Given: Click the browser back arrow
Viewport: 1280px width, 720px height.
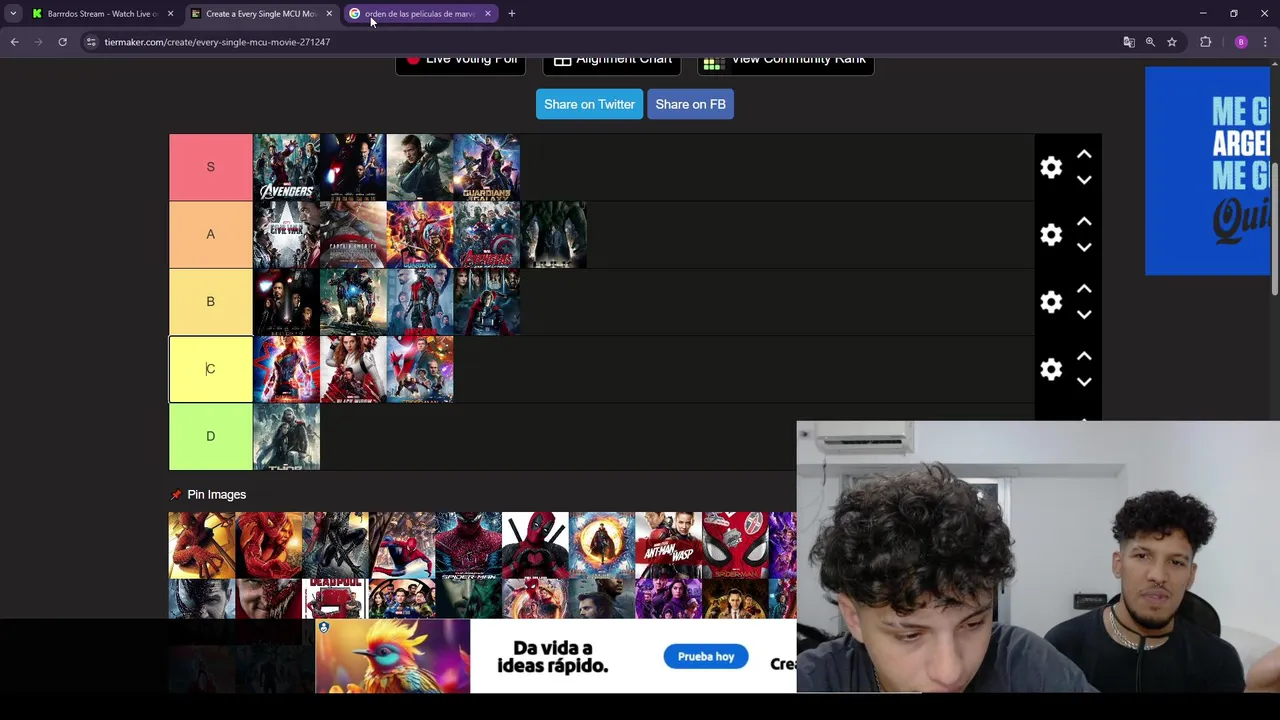Looking at the screenshot, I should tap(14, 42).
